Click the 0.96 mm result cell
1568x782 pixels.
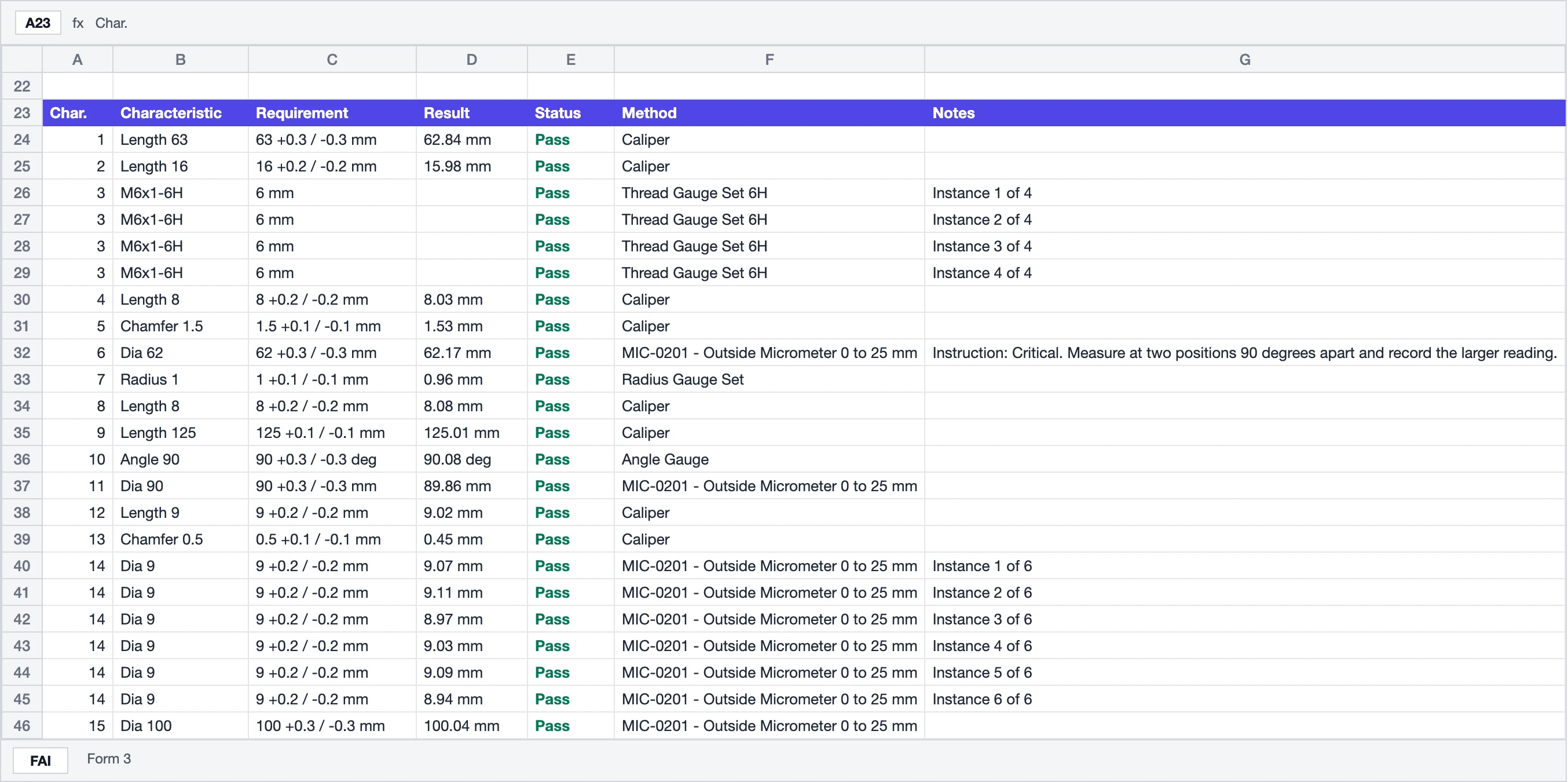point(471,379)
